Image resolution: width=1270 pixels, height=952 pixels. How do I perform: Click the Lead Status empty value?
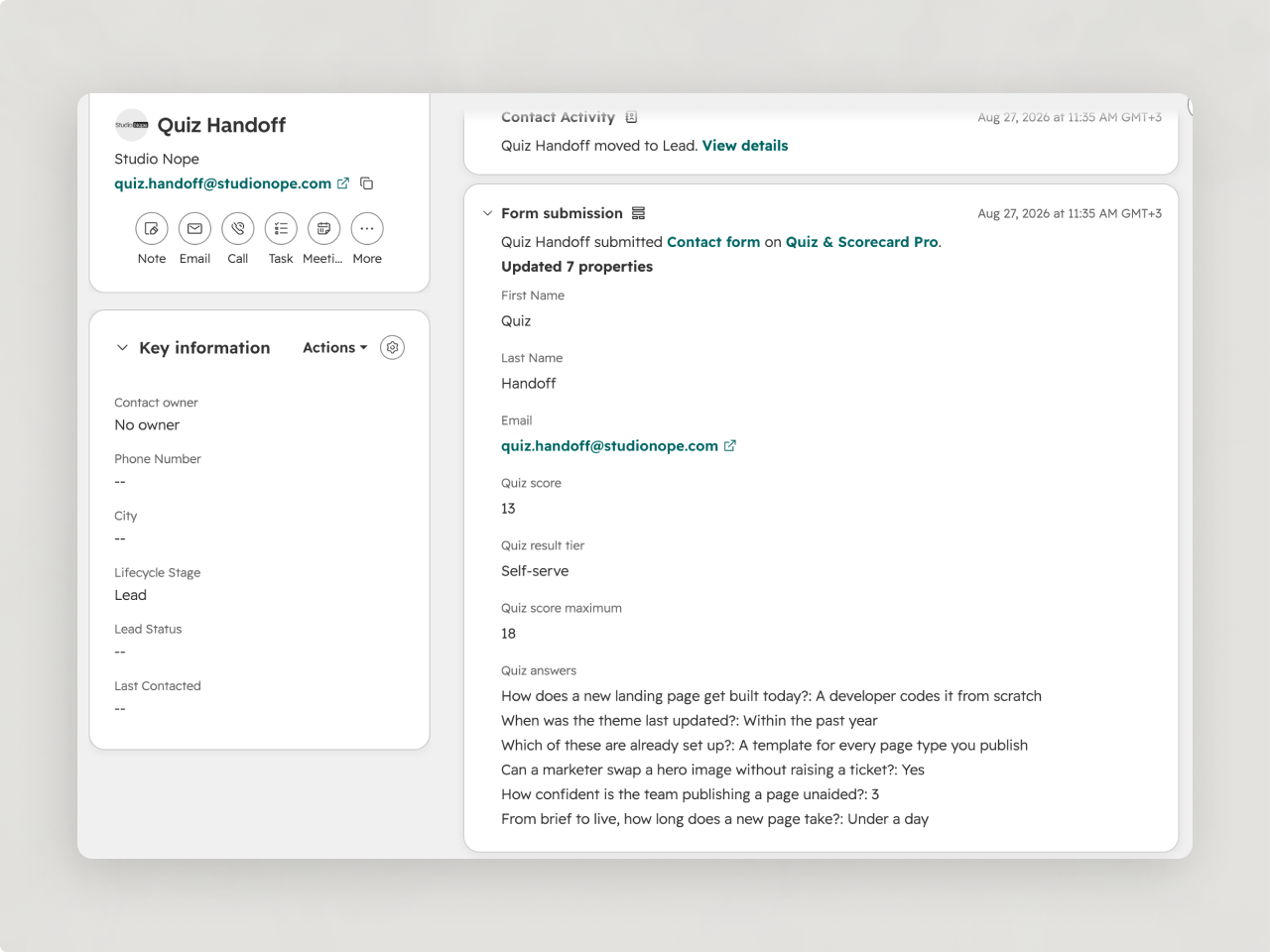[x=120, y=652]
